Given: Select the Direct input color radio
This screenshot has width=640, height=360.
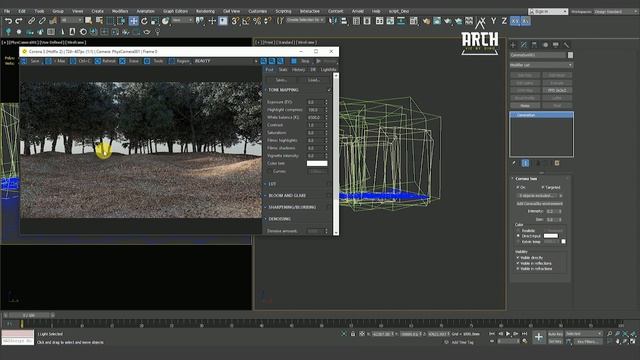Looking at the screenshot, I should pos(518,236).
